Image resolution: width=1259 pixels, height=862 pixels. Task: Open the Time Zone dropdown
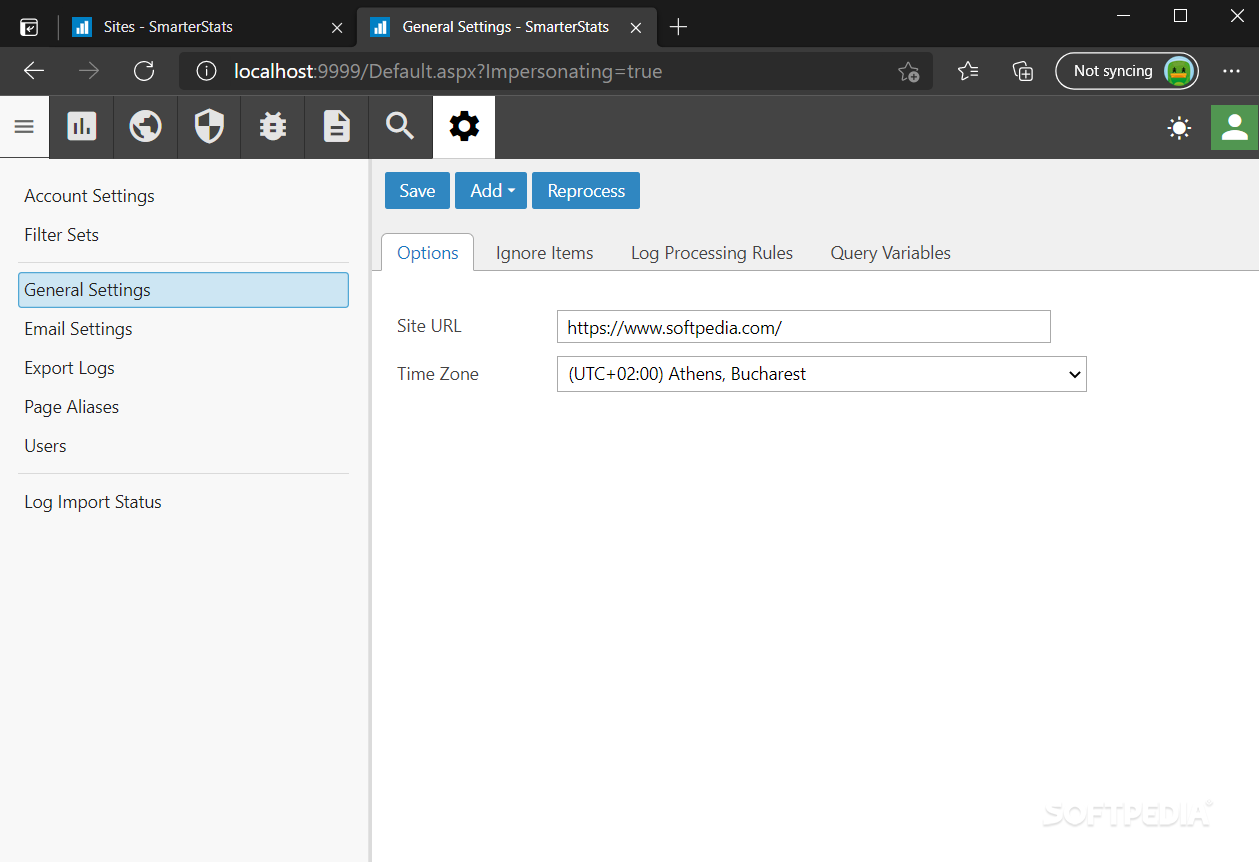(x=822, y=374)
